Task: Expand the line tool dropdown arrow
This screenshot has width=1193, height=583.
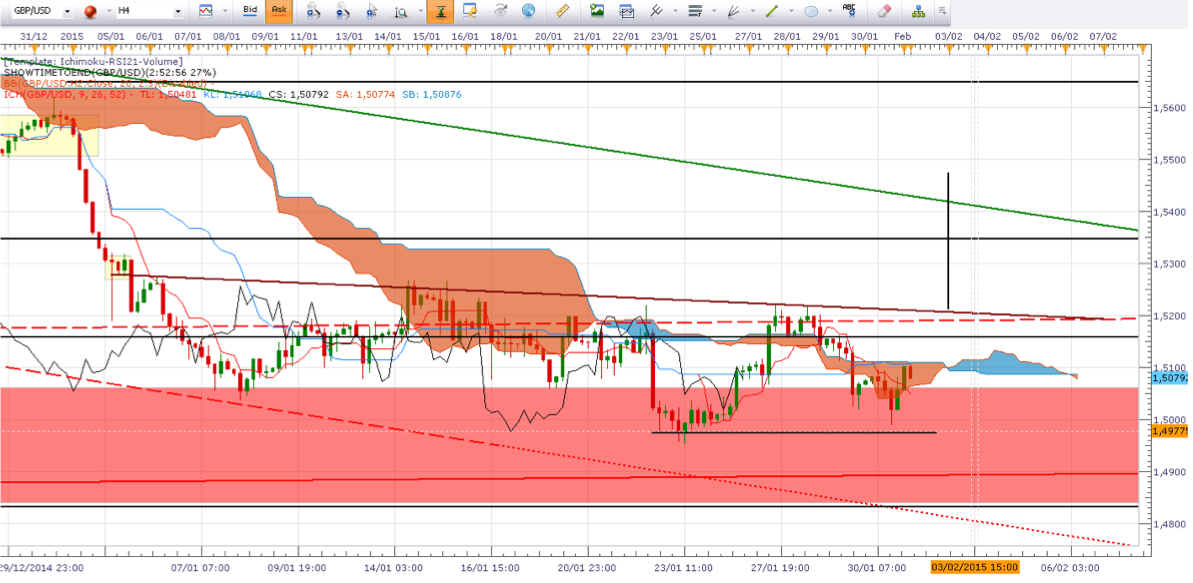Action: 791,12
